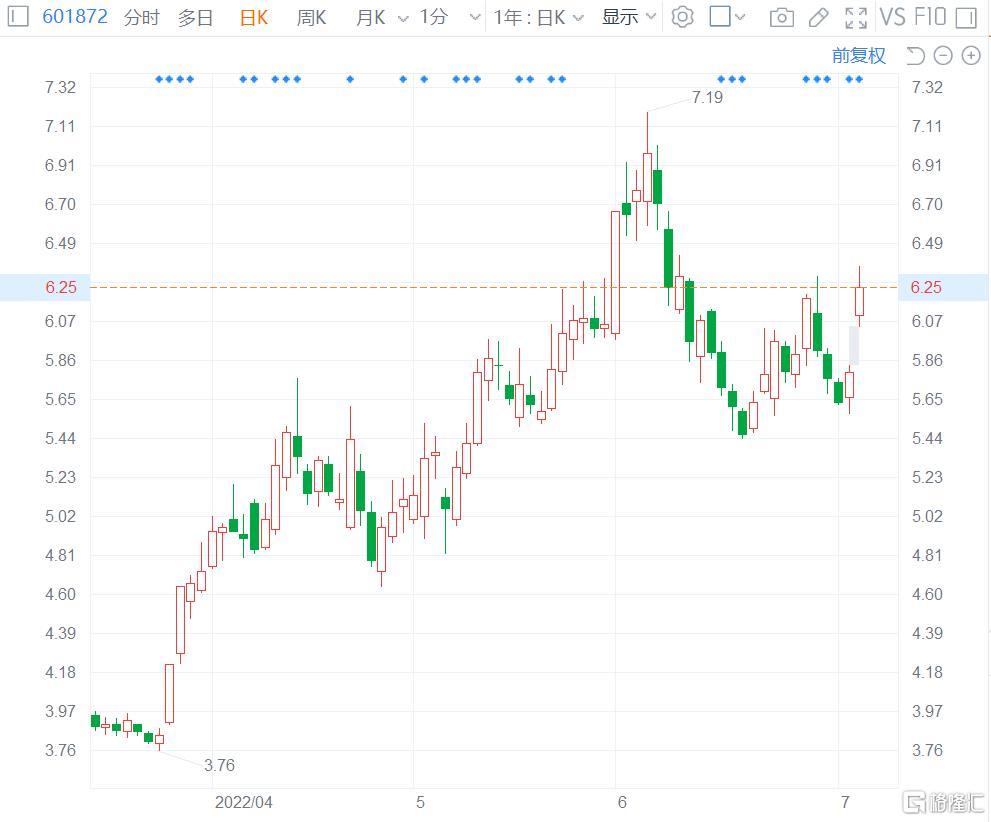Click the month 5 date axis label
This screenshot has width=991, height=822.
click(x=420, y=802)
